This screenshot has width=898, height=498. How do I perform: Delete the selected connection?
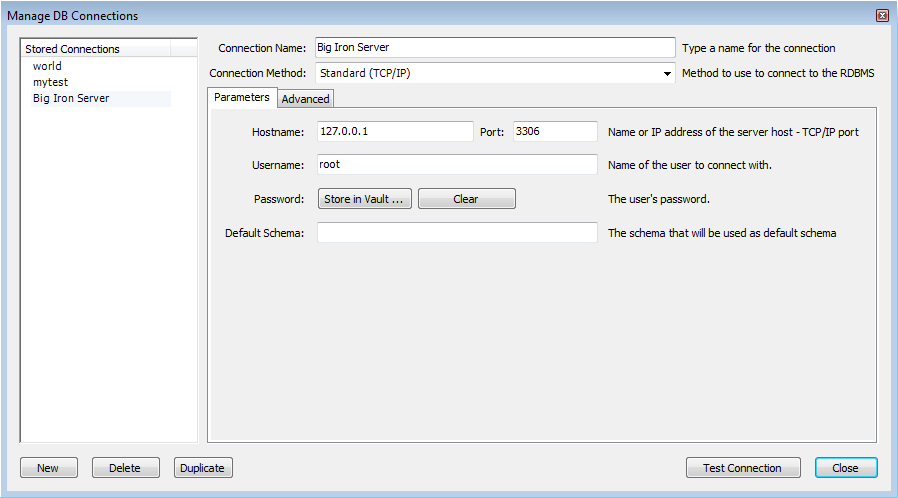[x=125, y=468]
